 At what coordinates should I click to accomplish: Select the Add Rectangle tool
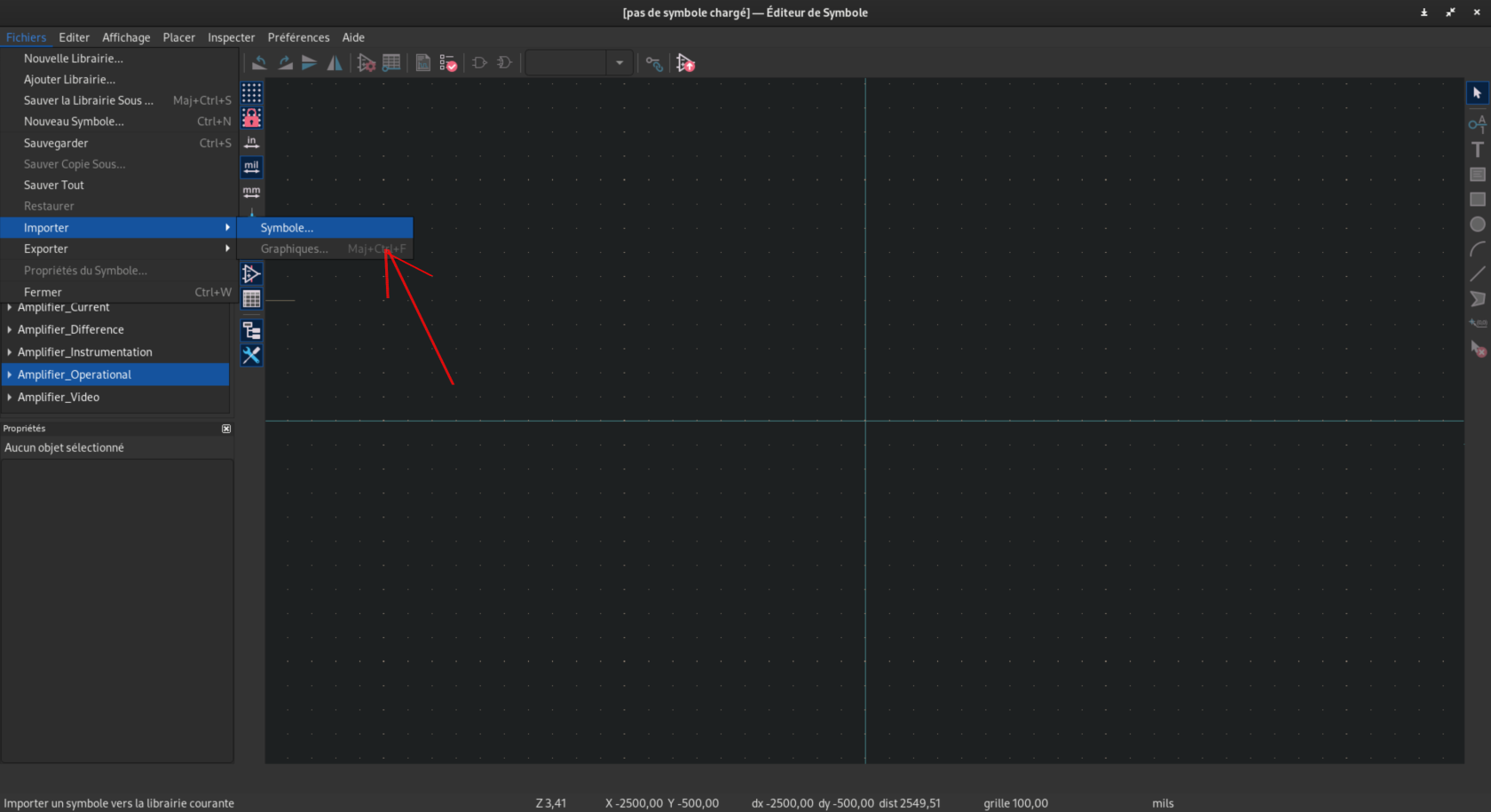[1478, 200]
